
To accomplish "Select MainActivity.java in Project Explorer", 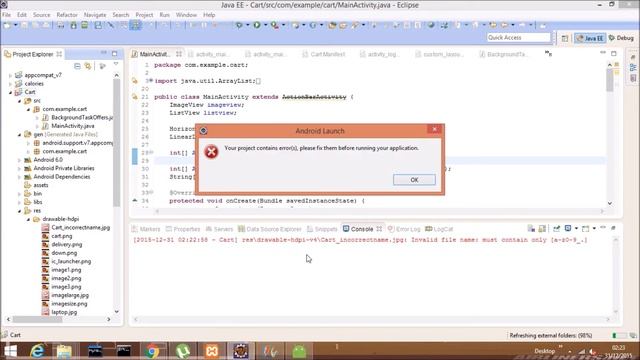I will 73,126.
